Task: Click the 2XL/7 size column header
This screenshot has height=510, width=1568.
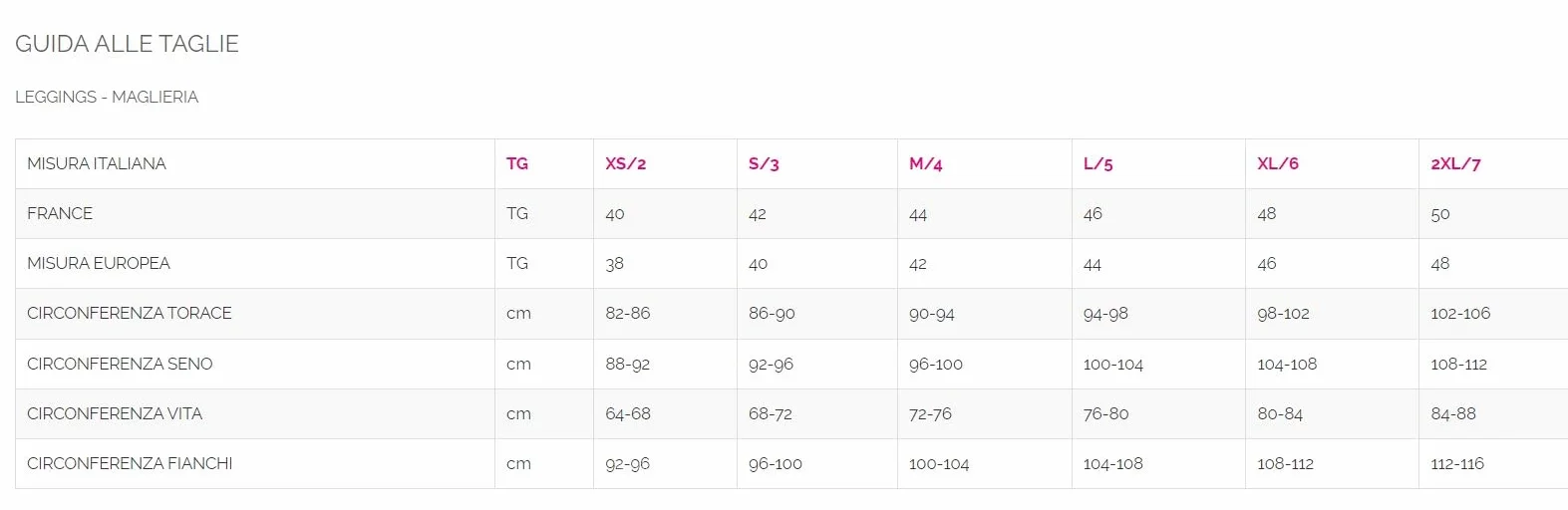Action: click(x=1455, y=163)
